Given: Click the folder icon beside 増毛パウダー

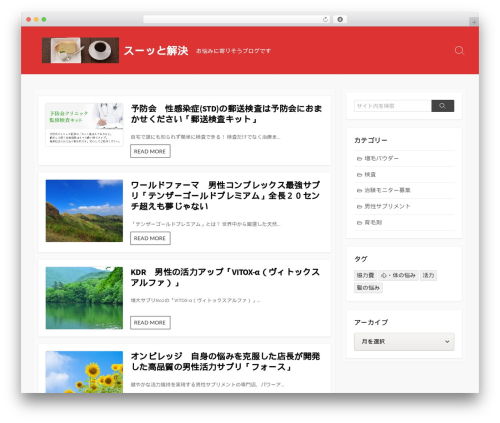Looking at the screenshot, I should (x=359, y=159).
